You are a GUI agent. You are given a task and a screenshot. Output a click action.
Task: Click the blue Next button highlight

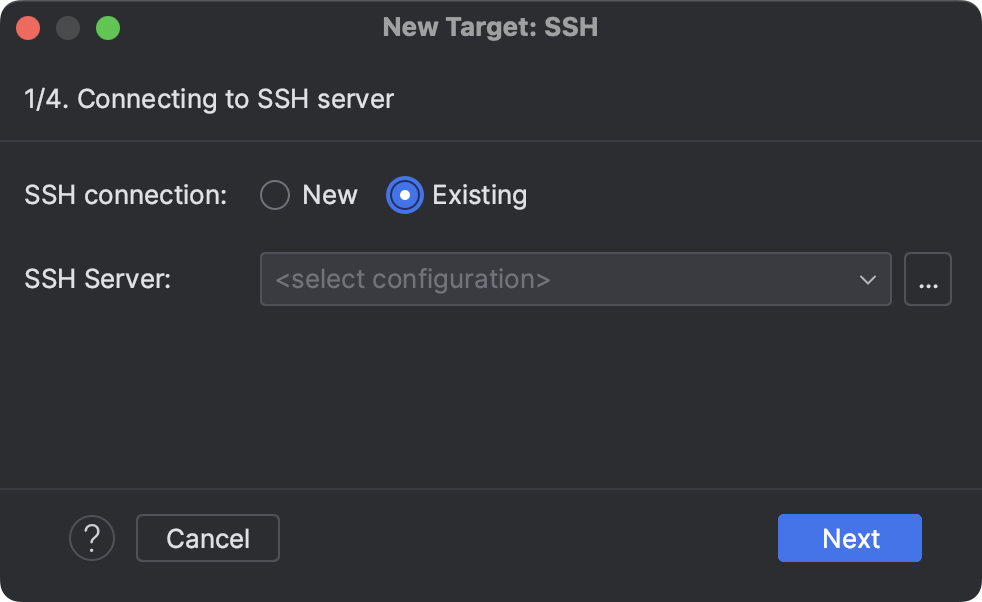click(849, 538)
